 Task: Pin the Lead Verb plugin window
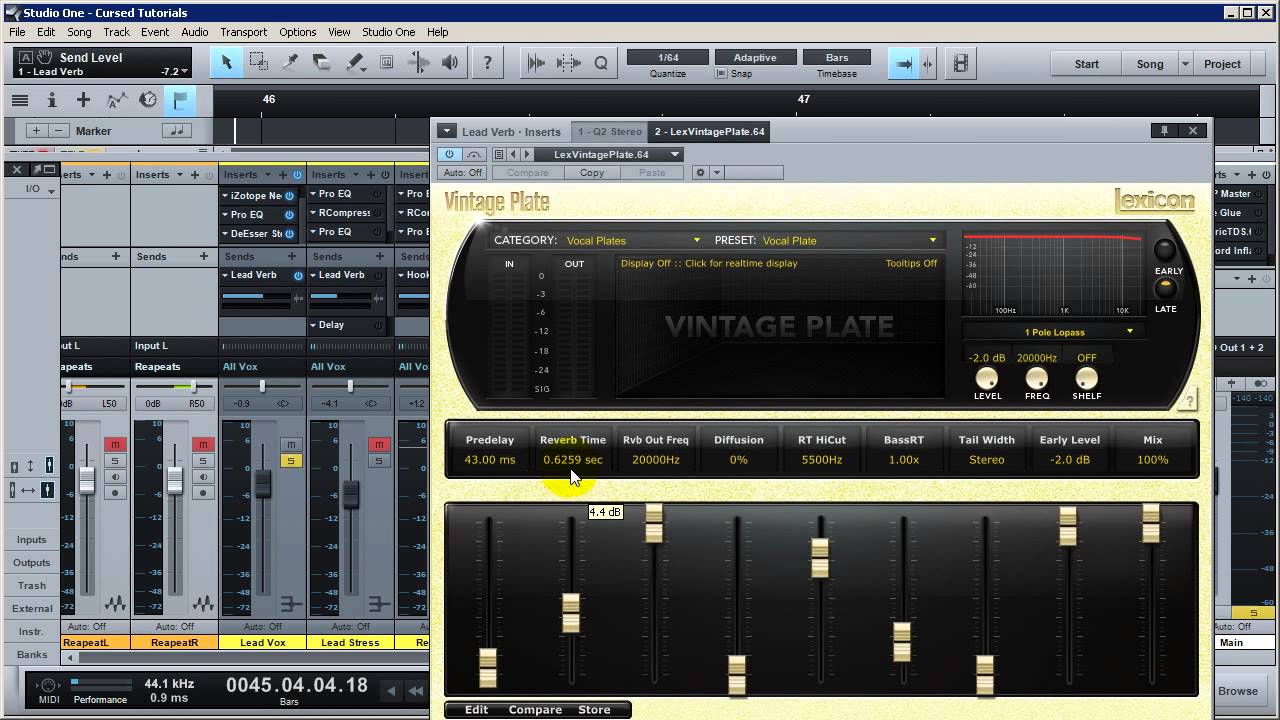[x=1165, y=131]
